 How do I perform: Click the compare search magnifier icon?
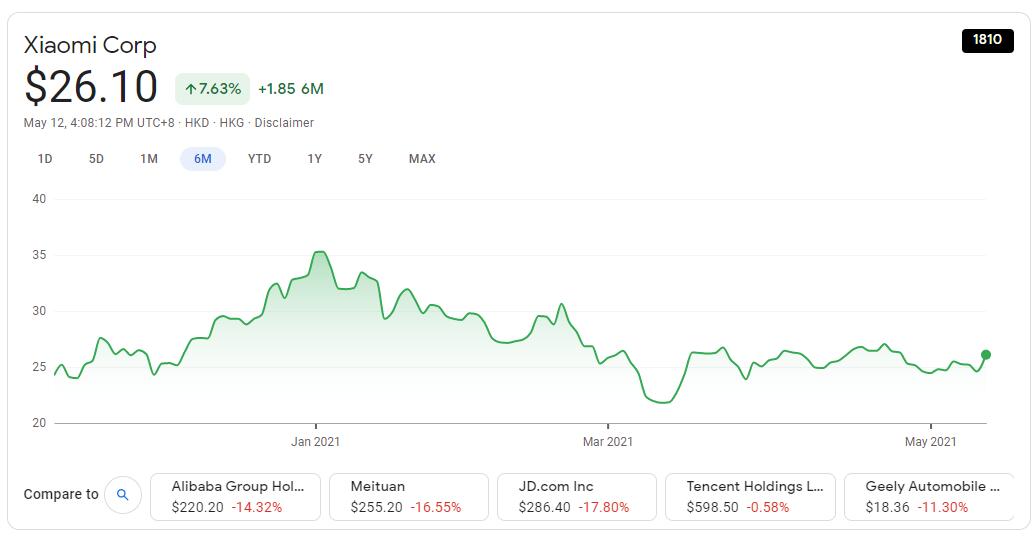pyautogui.click(x=123, y=494)
